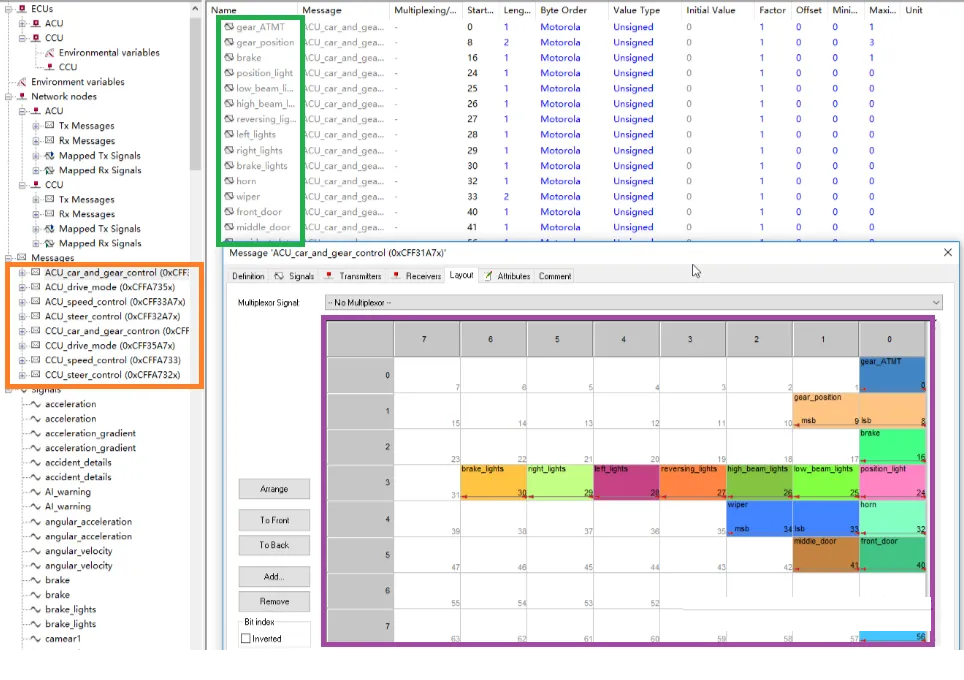Expand the CCU_steer_control message node

[x=23, y=375]
